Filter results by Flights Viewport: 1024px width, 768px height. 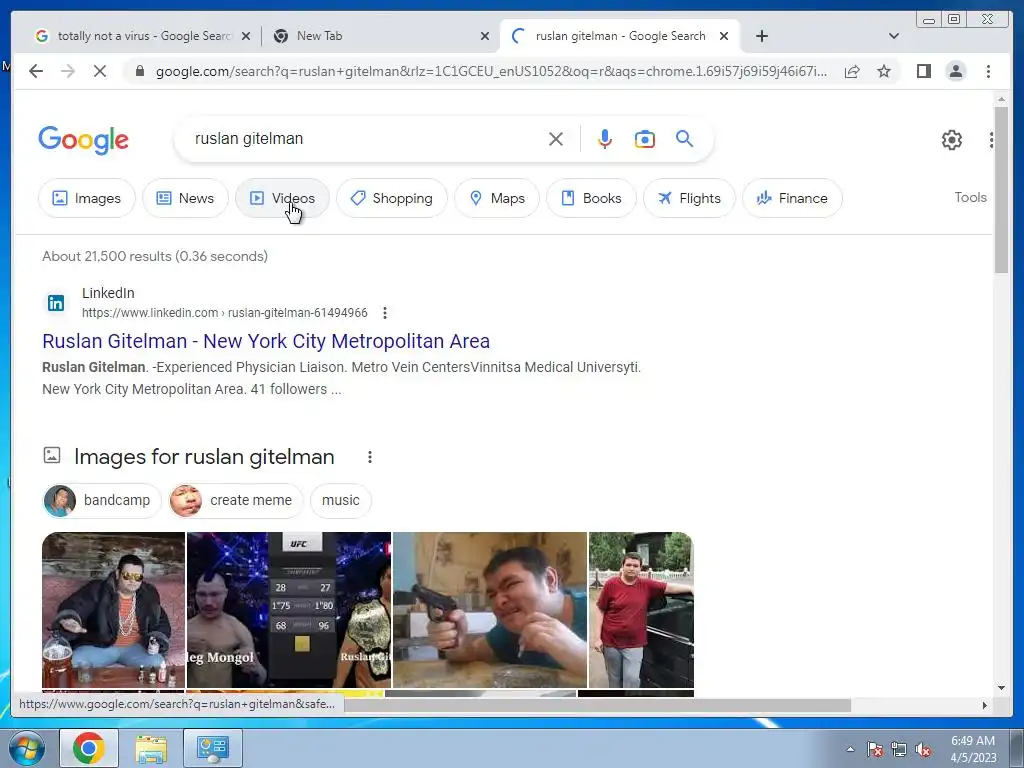pyautogui.click(x=689, y=198)
